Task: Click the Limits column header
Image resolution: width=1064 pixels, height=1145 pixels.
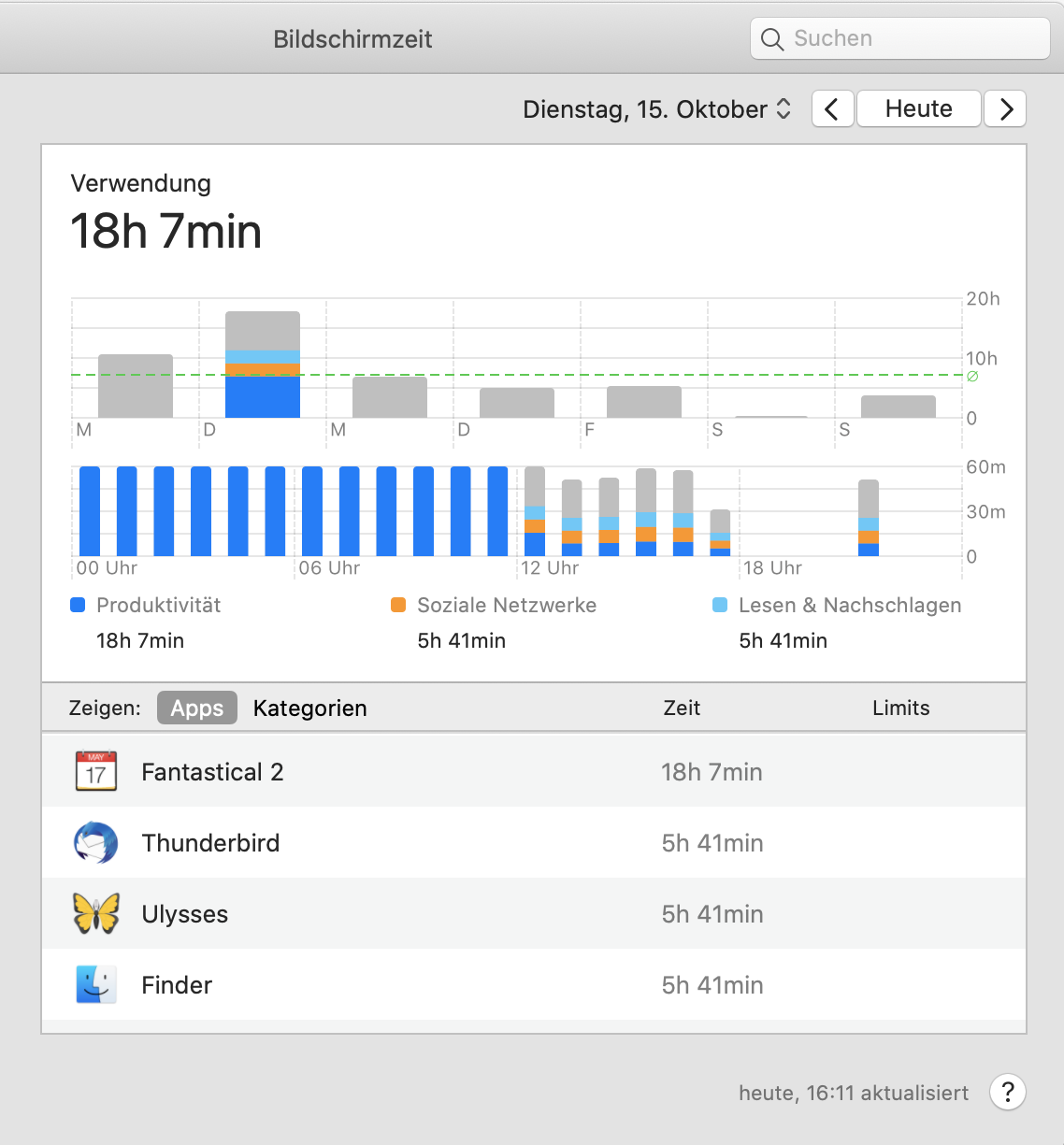Action: (x=901, y=708)
